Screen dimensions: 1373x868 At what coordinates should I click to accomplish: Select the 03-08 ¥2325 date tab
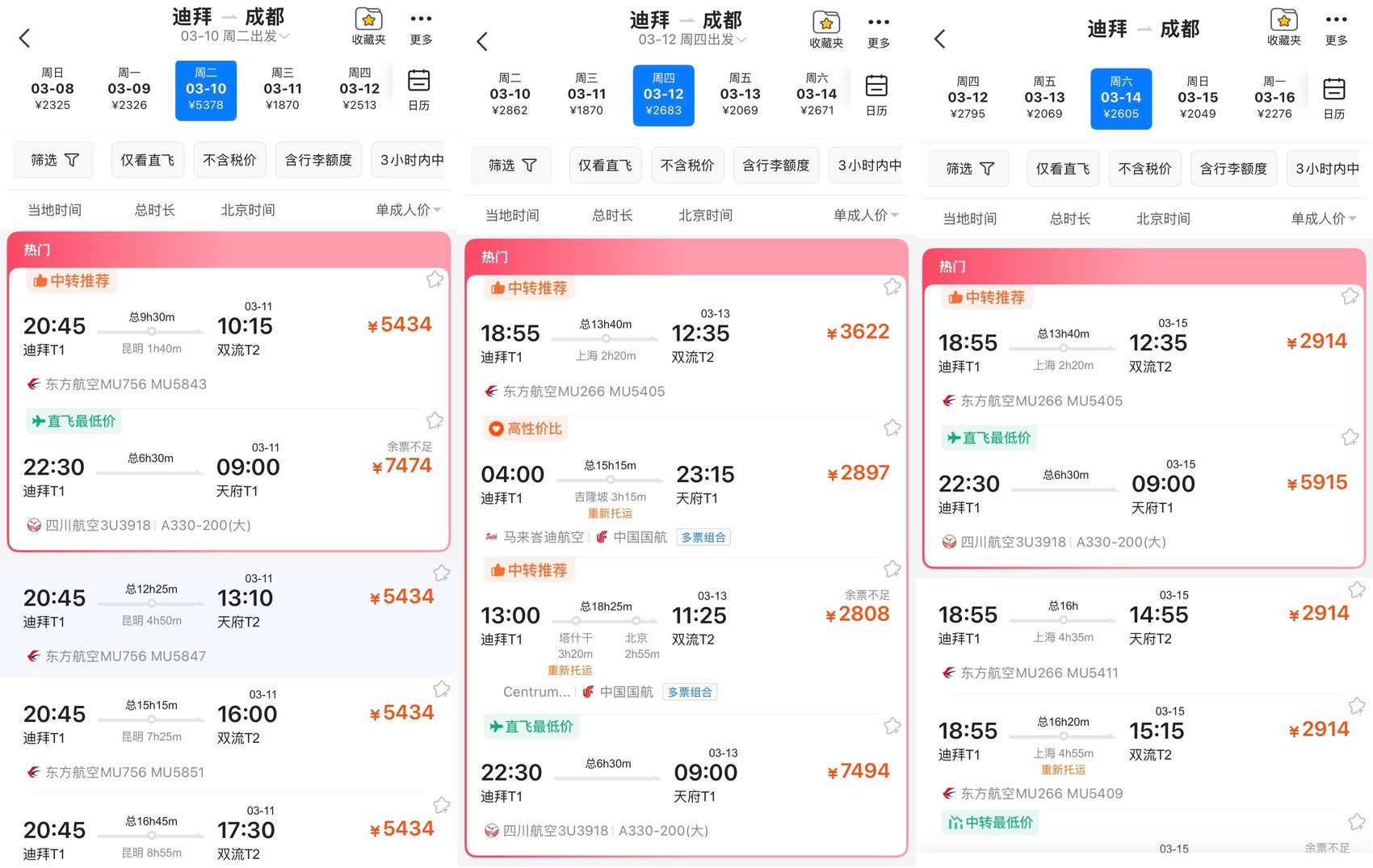[52, 89]
